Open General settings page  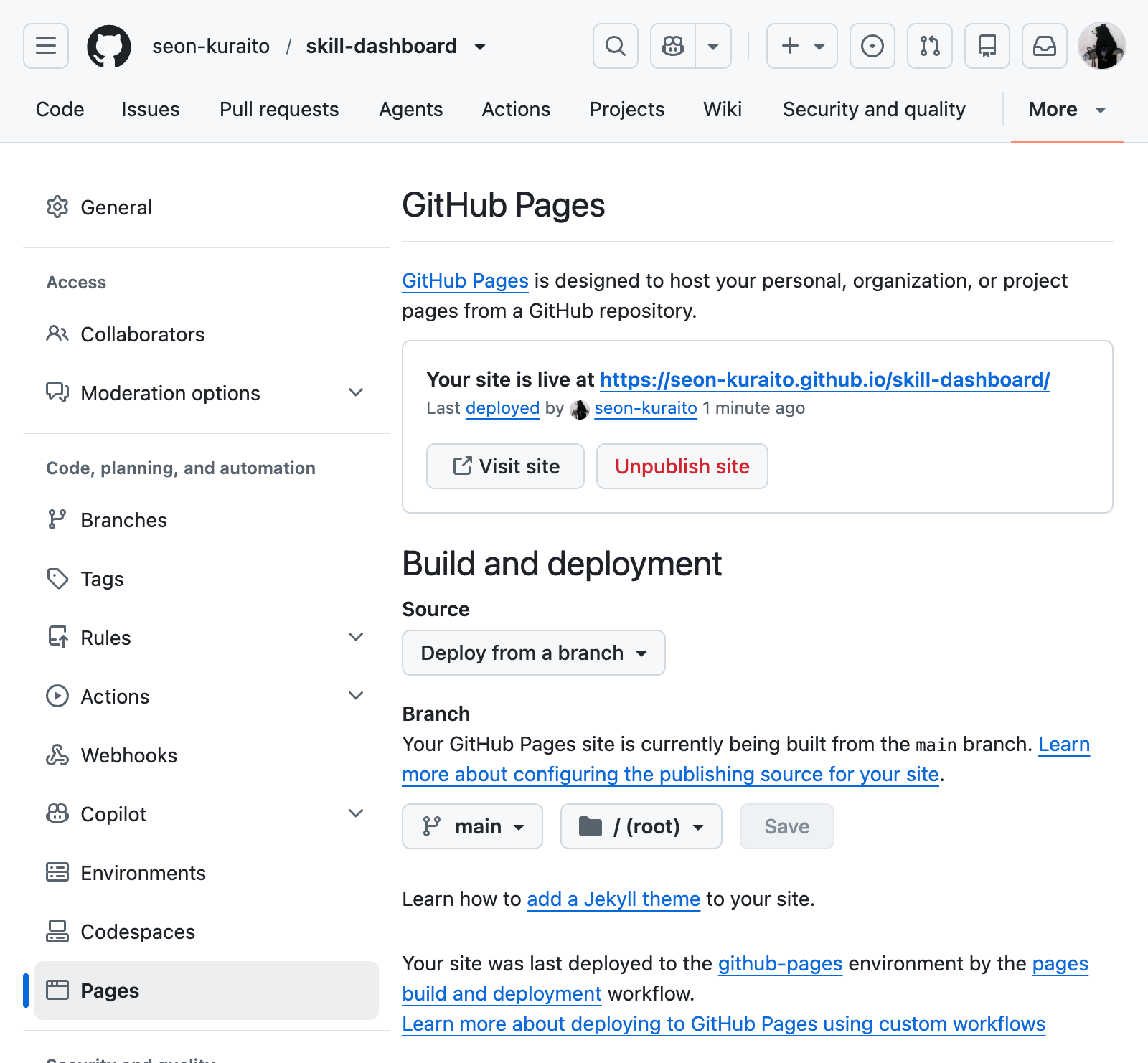[207, 207]
